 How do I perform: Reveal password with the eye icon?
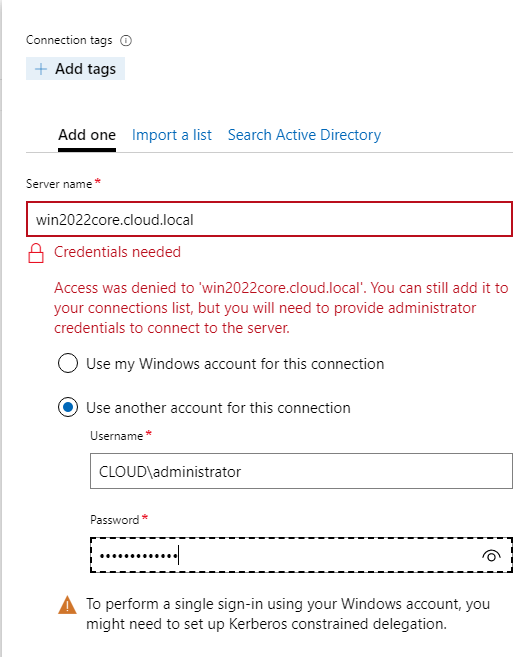491,556
